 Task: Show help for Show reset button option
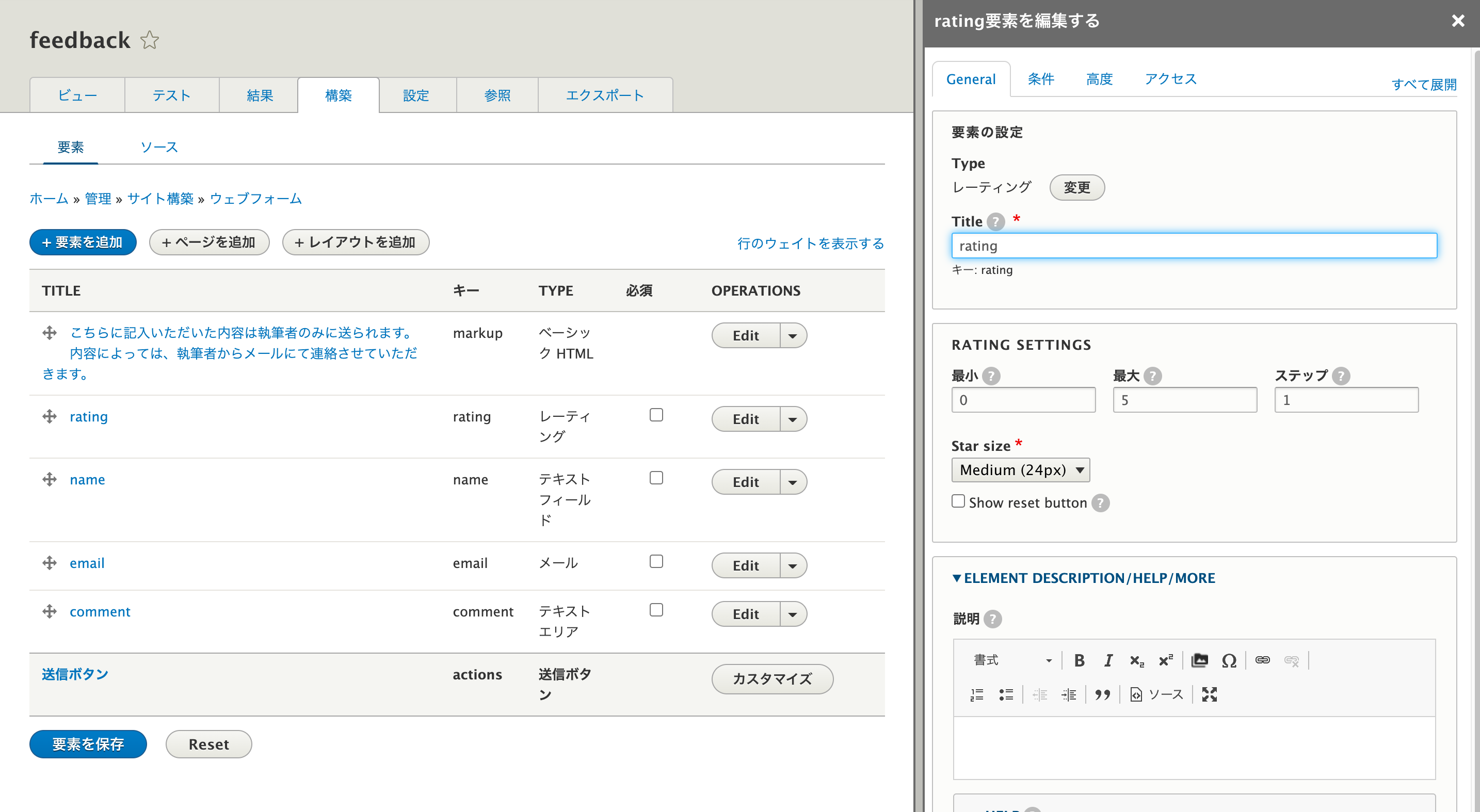(x=1100, y=503)
